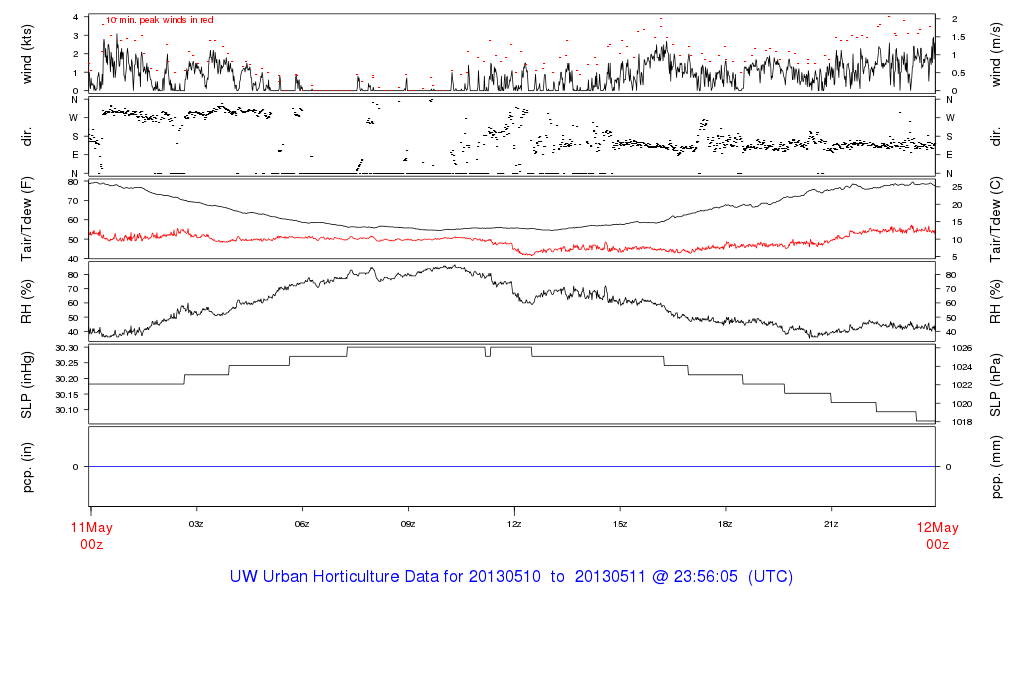Click the '15z' time tick label
The image size is (1024, 700).
pos(620,524)
